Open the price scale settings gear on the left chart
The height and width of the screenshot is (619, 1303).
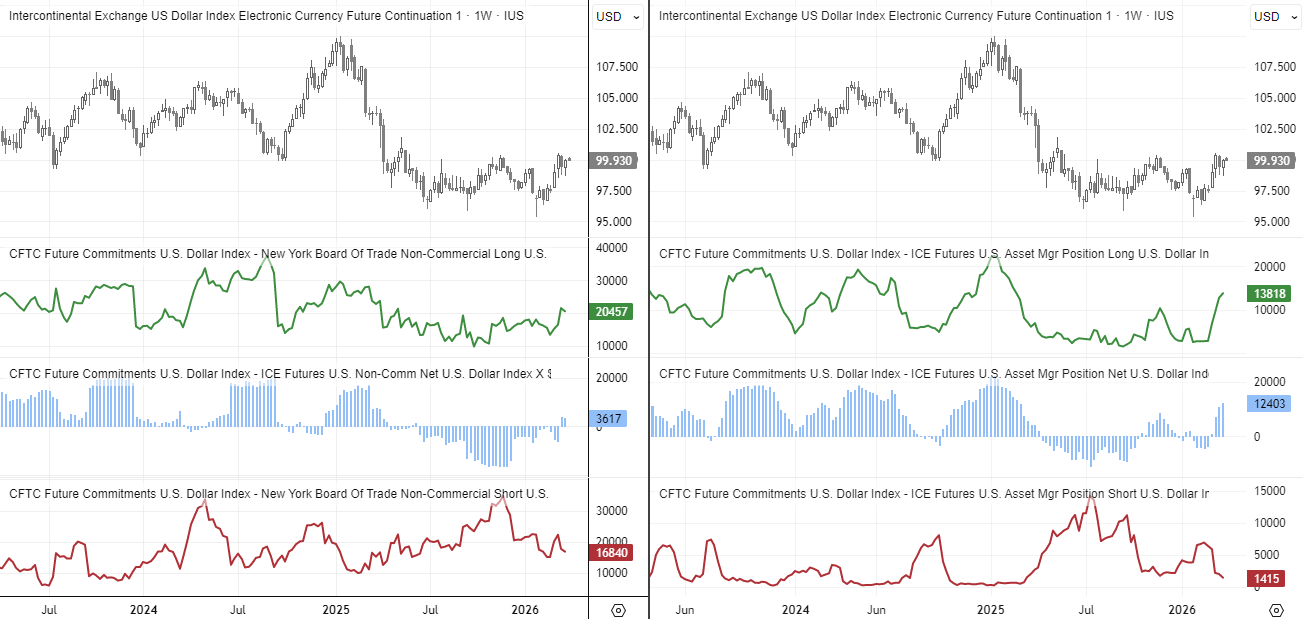pos(620,608)
